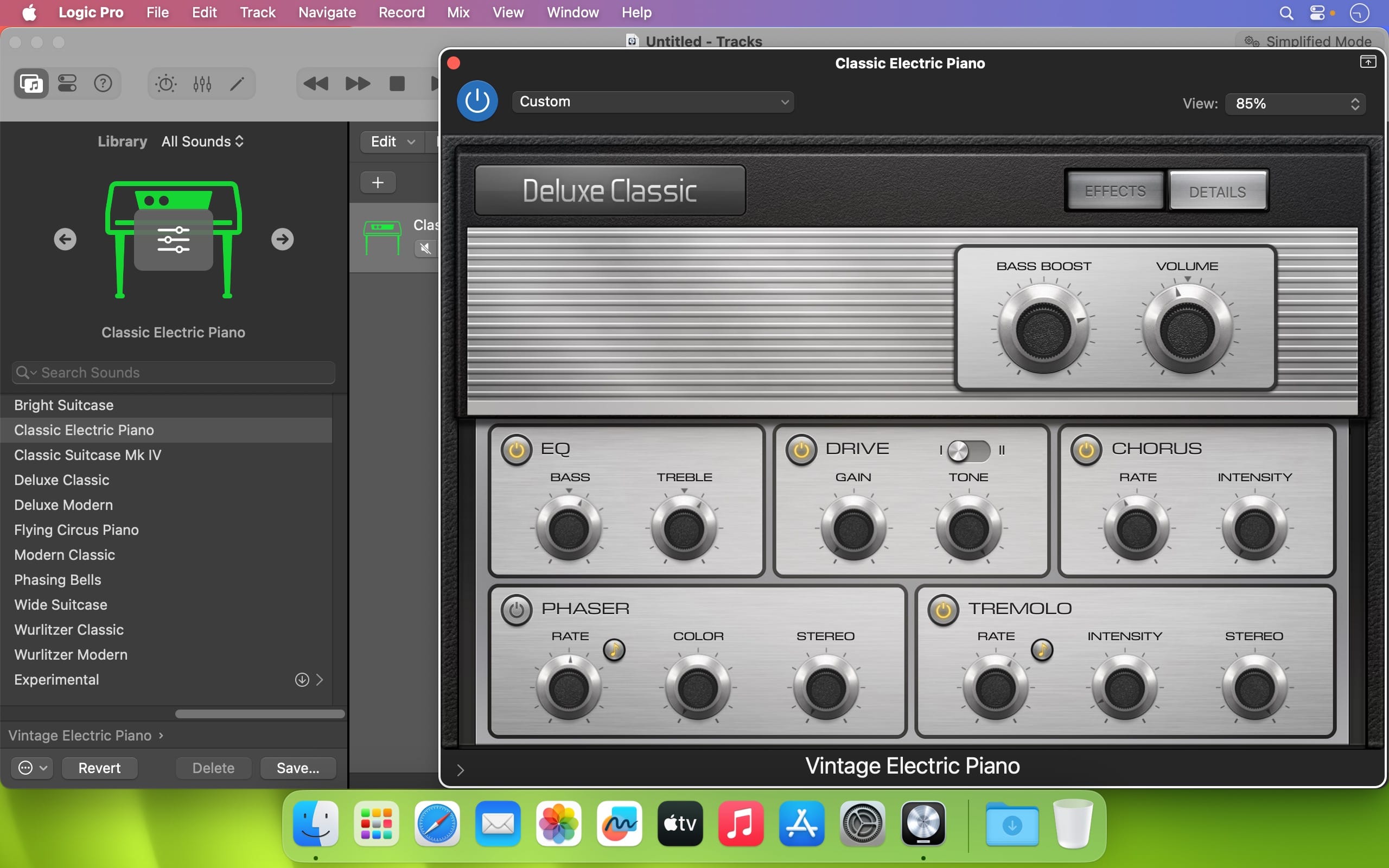
Task: Go to previous patch with left arrow
Action: [x=65, y=239]
